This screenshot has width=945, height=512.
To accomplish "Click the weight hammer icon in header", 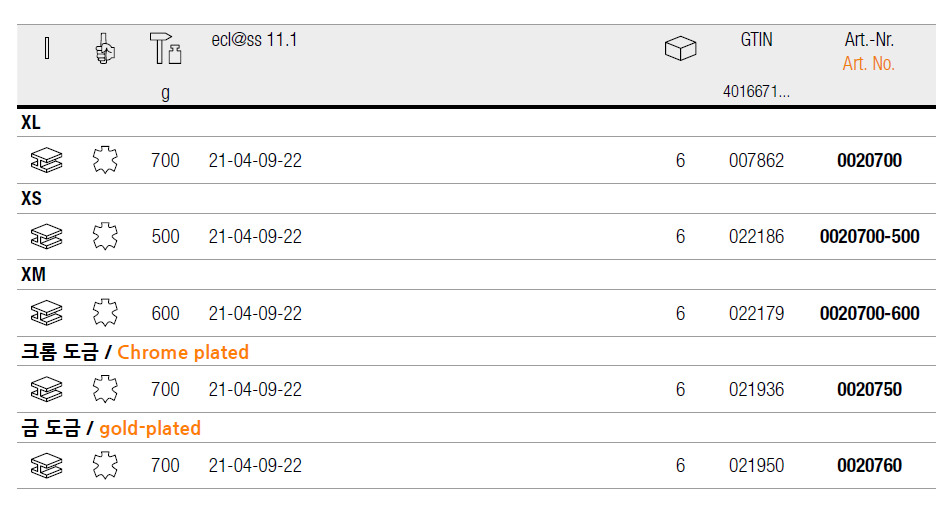I will pyautogui.click(x=165, y=49).
